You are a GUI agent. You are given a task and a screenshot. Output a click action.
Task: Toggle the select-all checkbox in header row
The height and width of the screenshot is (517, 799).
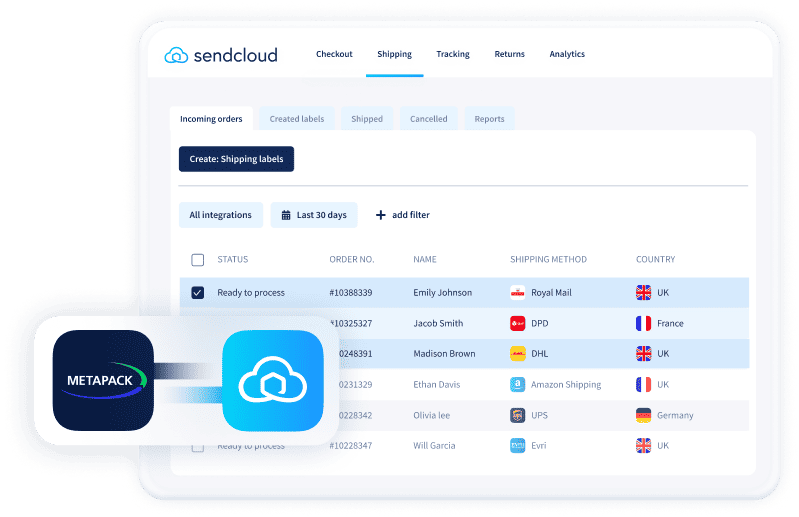coord(198,260)
